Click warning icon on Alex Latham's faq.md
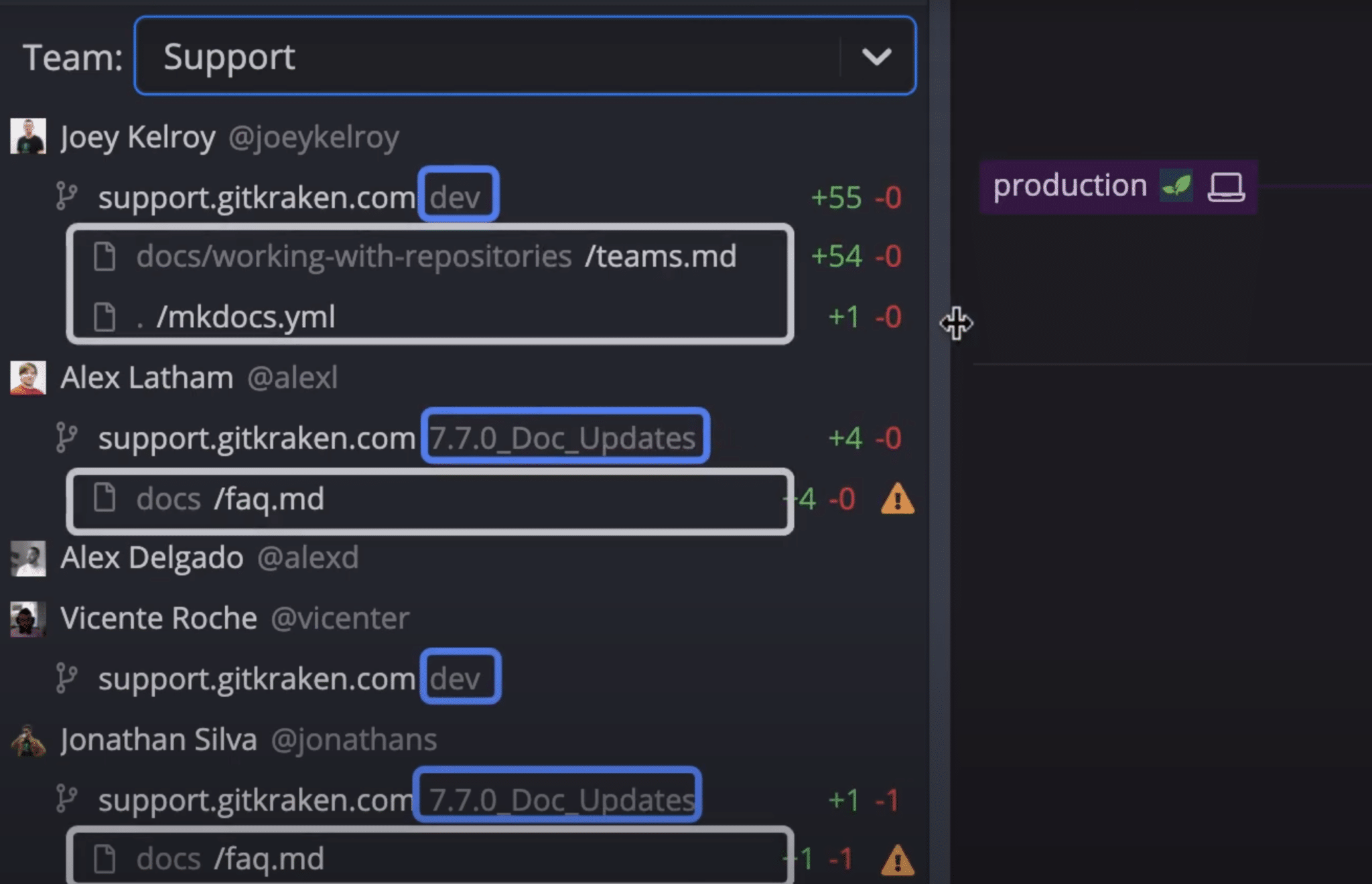 click(x=897, y=500)
